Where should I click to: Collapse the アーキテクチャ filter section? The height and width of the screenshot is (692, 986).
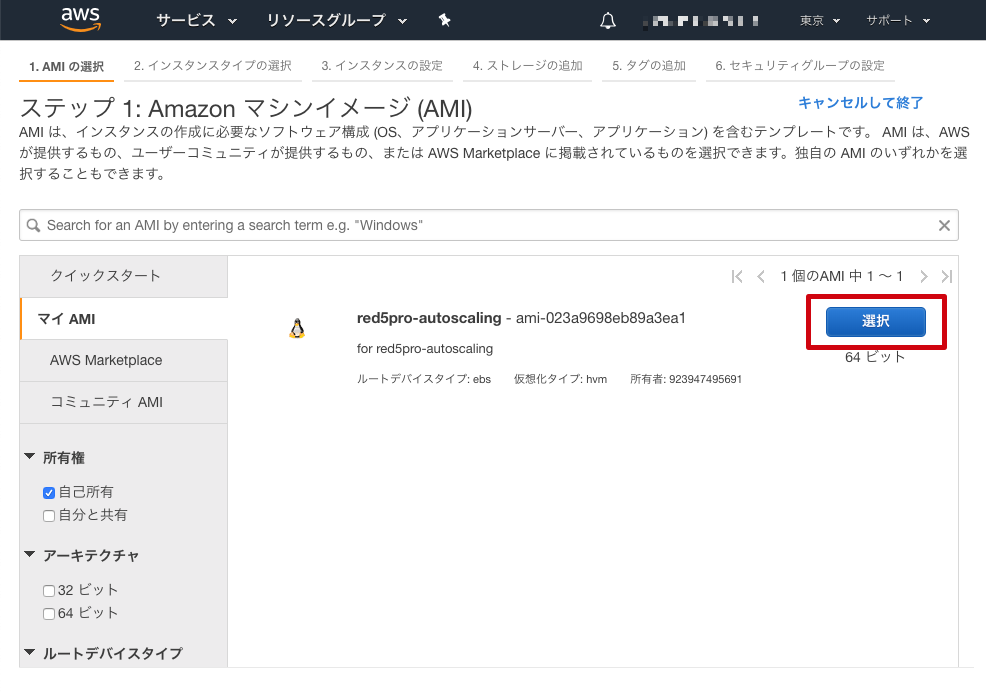click(30, 555)
